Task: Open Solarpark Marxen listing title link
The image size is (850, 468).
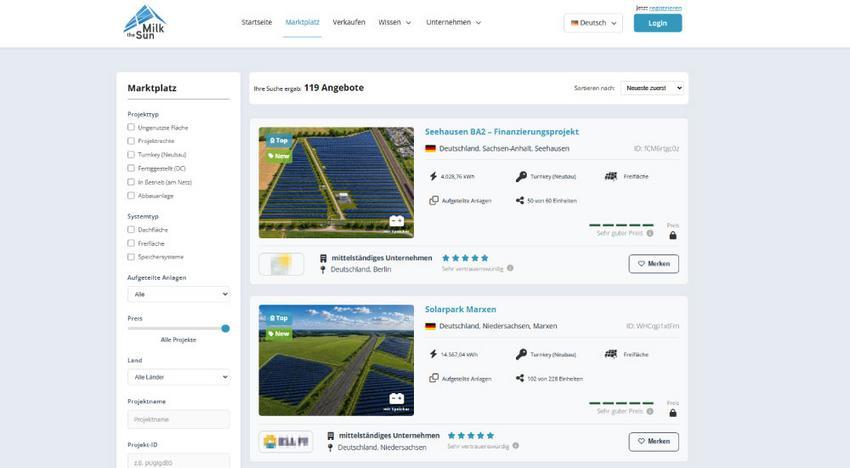Action: pyautogui.click(x=460, y=309)
